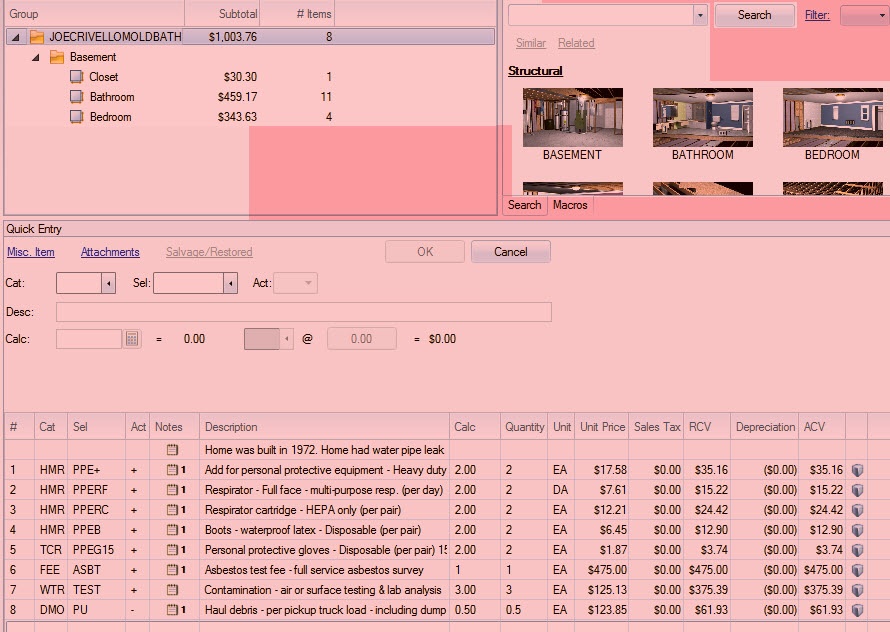Screen dimensions: 890x632
Task: Click the Unit Price column header
Action: [602, 427]
